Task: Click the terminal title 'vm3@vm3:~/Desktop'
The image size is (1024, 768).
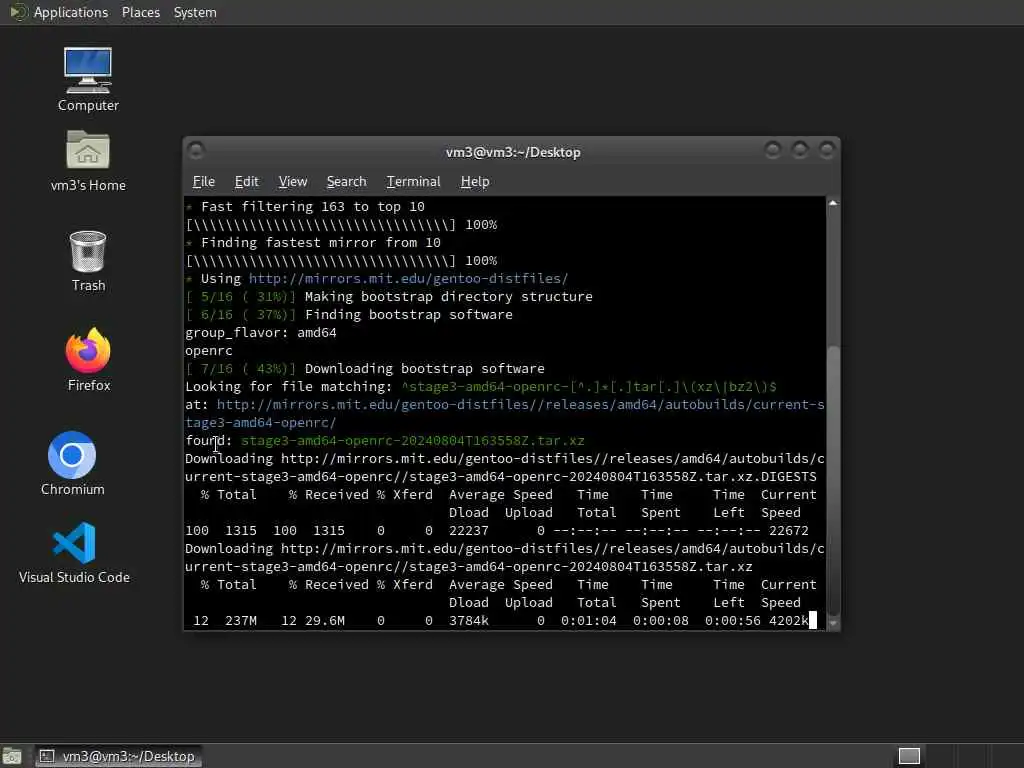Action: [x=513, y=152]
